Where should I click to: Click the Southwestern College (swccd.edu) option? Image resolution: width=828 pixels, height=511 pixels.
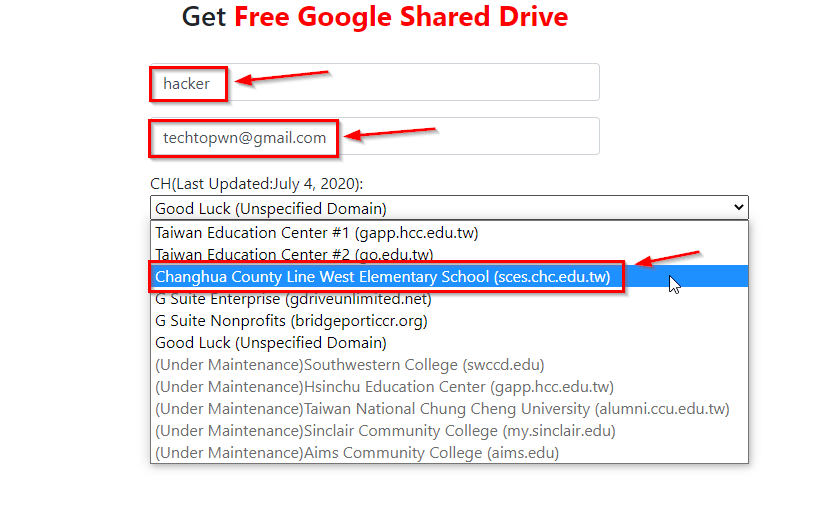click(x=350, y=365)
